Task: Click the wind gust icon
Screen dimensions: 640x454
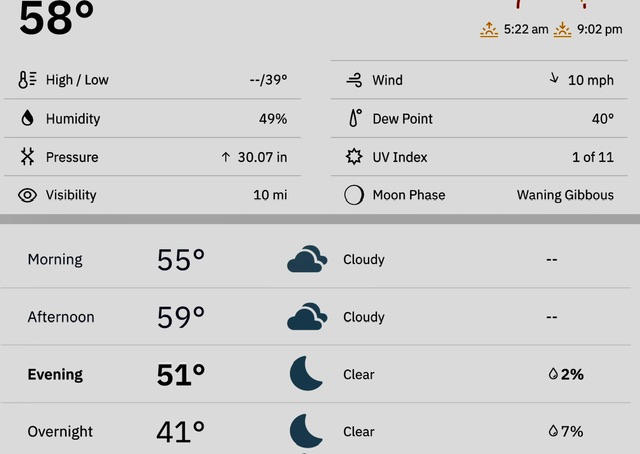Action: 354,80
